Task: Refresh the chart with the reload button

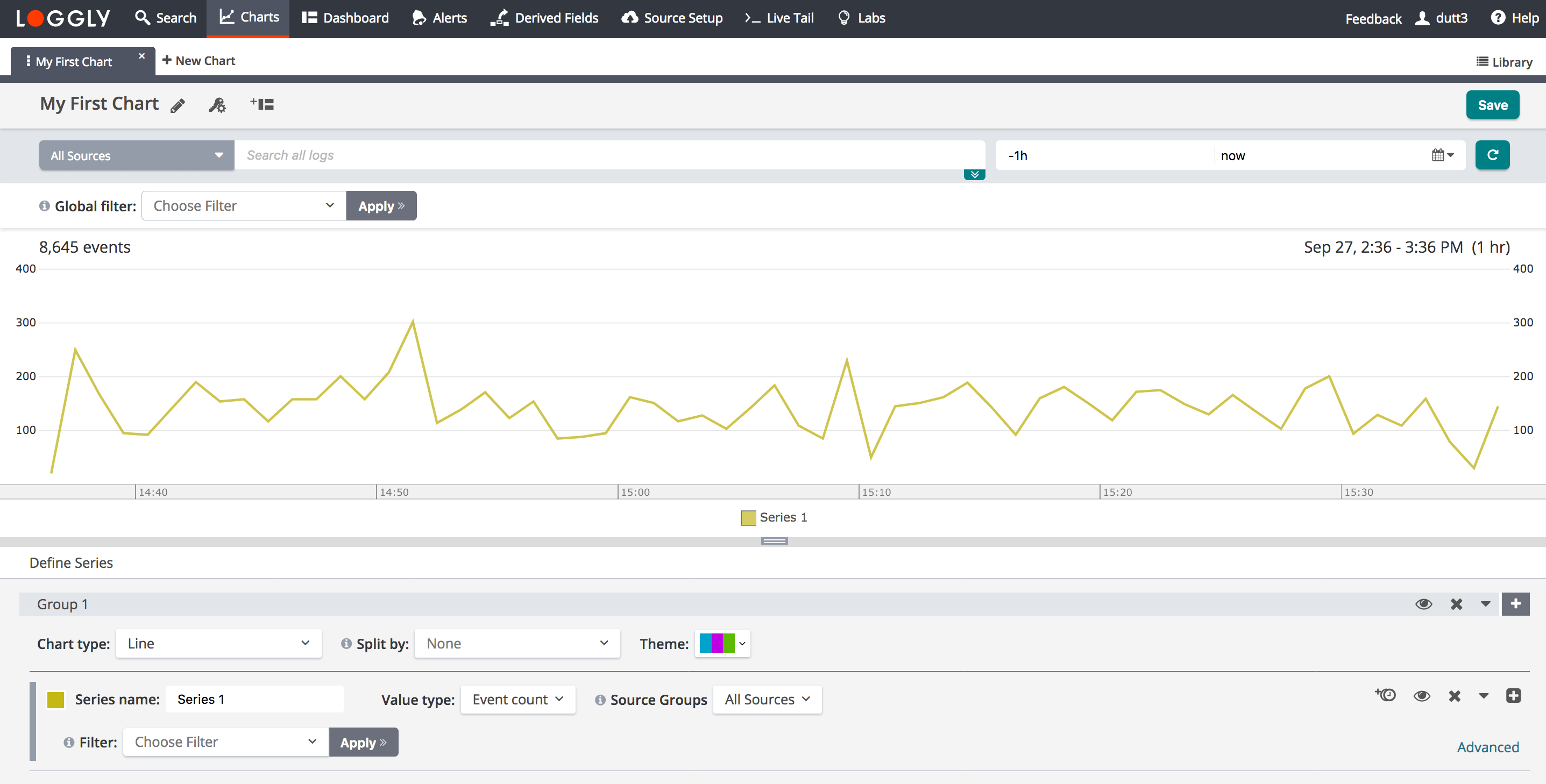Action: pyautogui.click(x=1492, y=155)
